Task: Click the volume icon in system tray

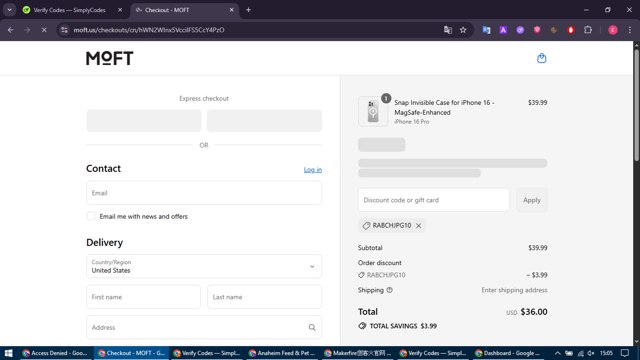Action: coord(590,353)
